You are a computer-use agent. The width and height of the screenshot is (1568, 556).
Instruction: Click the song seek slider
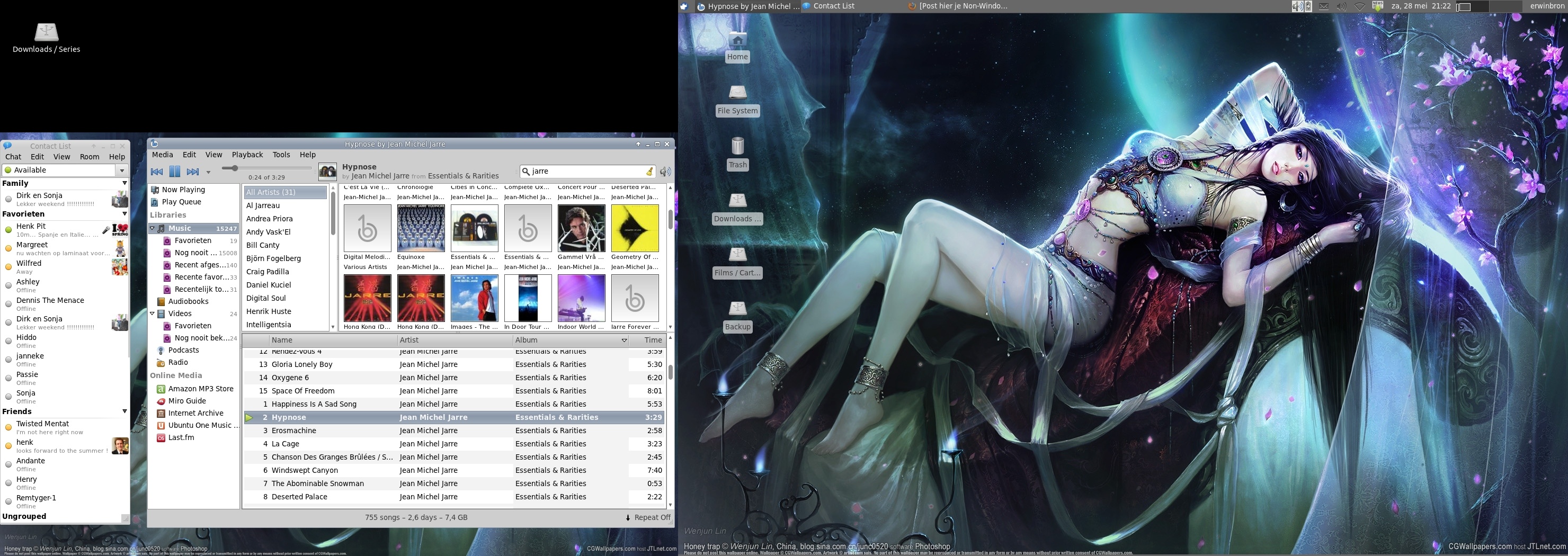[x=268, y=168]
